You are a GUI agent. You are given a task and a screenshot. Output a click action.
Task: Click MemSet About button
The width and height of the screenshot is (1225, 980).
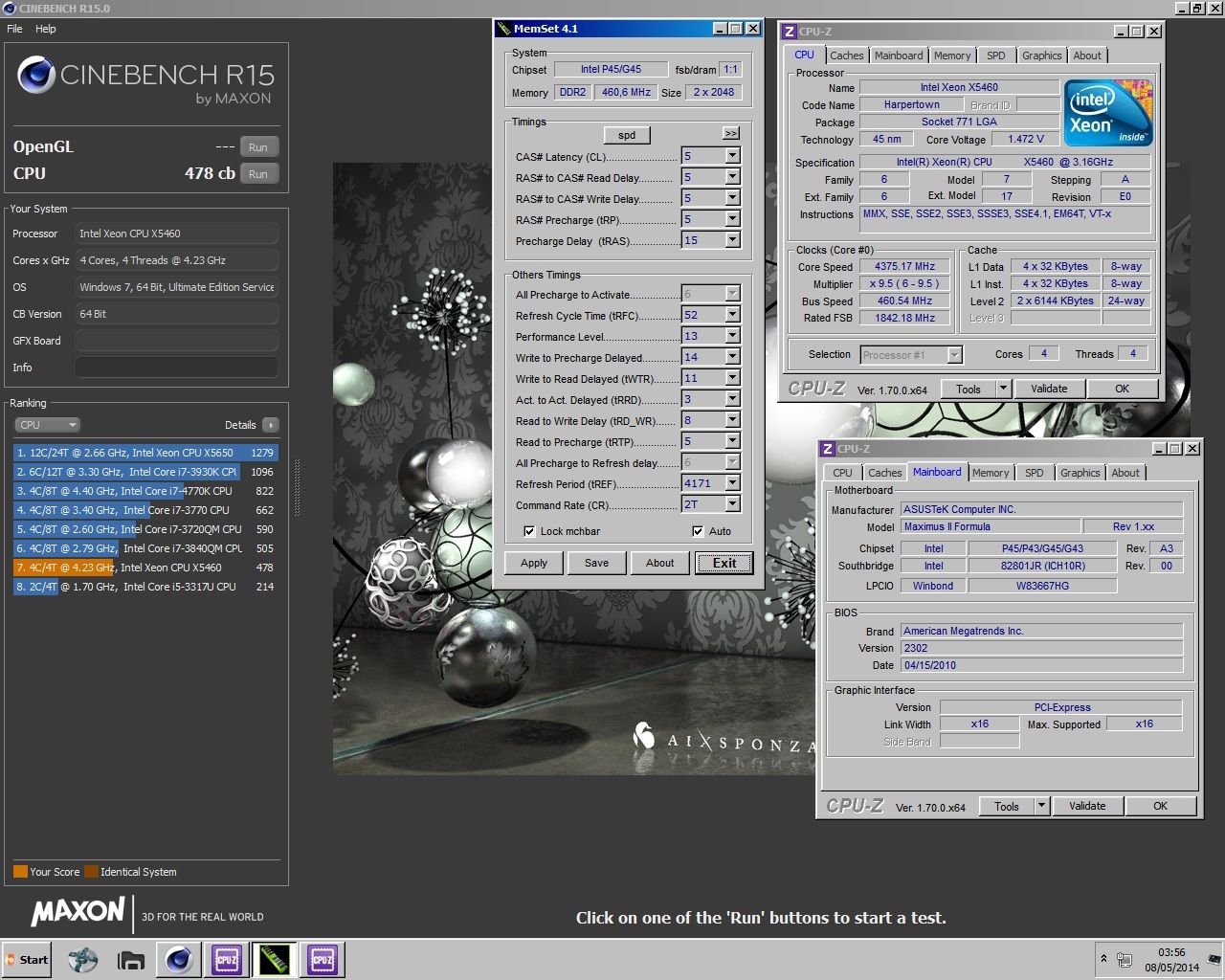tap(660, 563)
